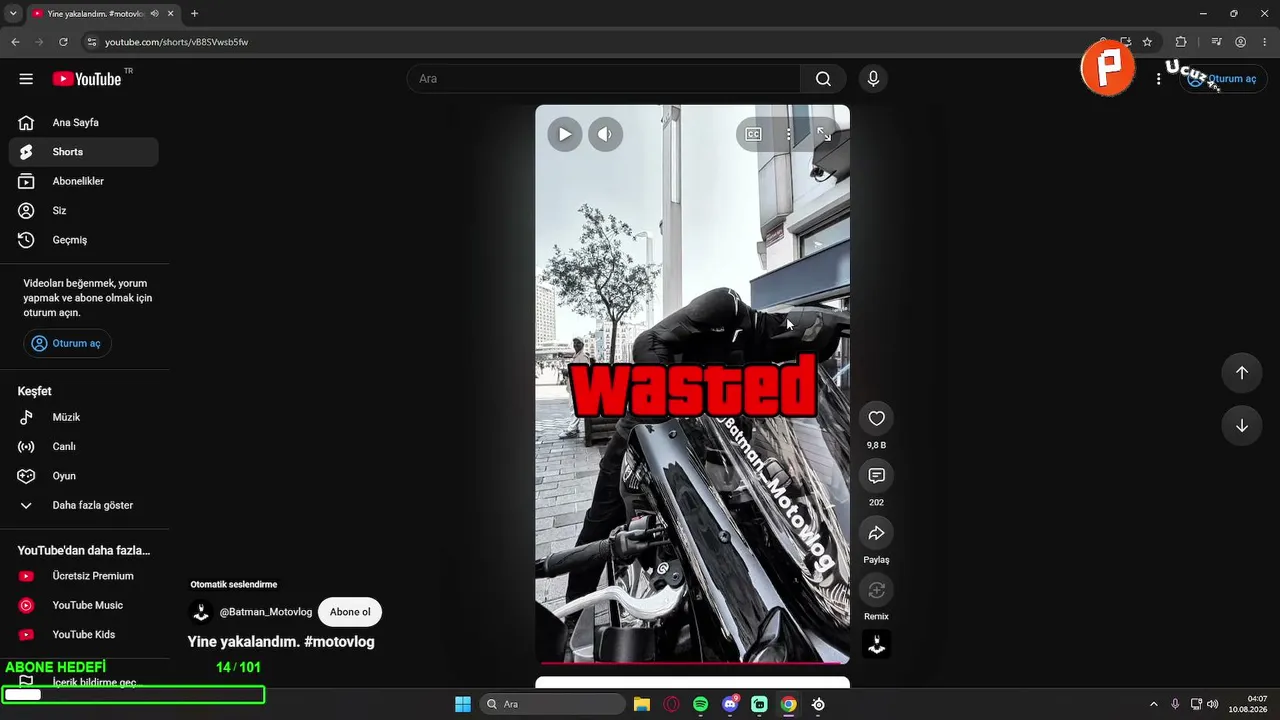1280x720 pixels.
Task: Open the Short's three-dot more options
Action: coord(788,134)
